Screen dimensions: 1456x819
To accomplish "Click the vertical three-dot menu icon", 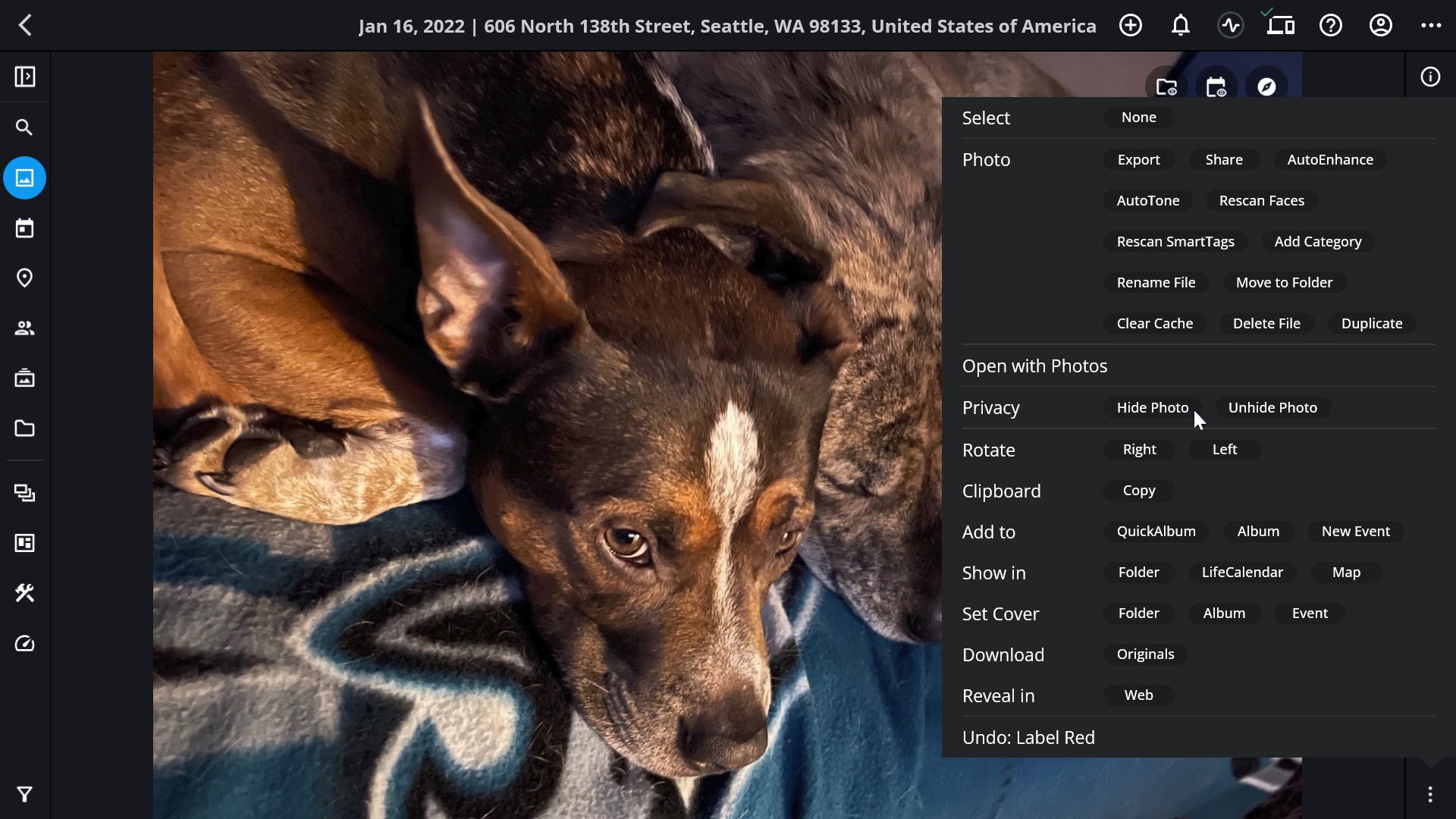I will pos(1430,794).
